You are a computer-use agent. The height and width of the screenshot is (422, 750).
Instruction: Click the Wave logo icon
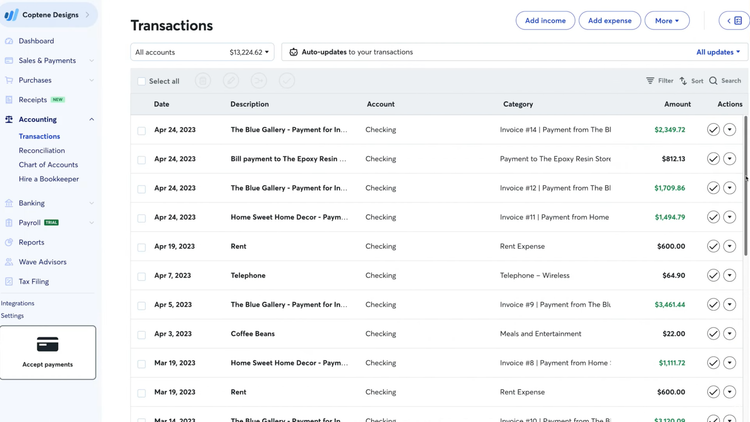coord(11,15)
